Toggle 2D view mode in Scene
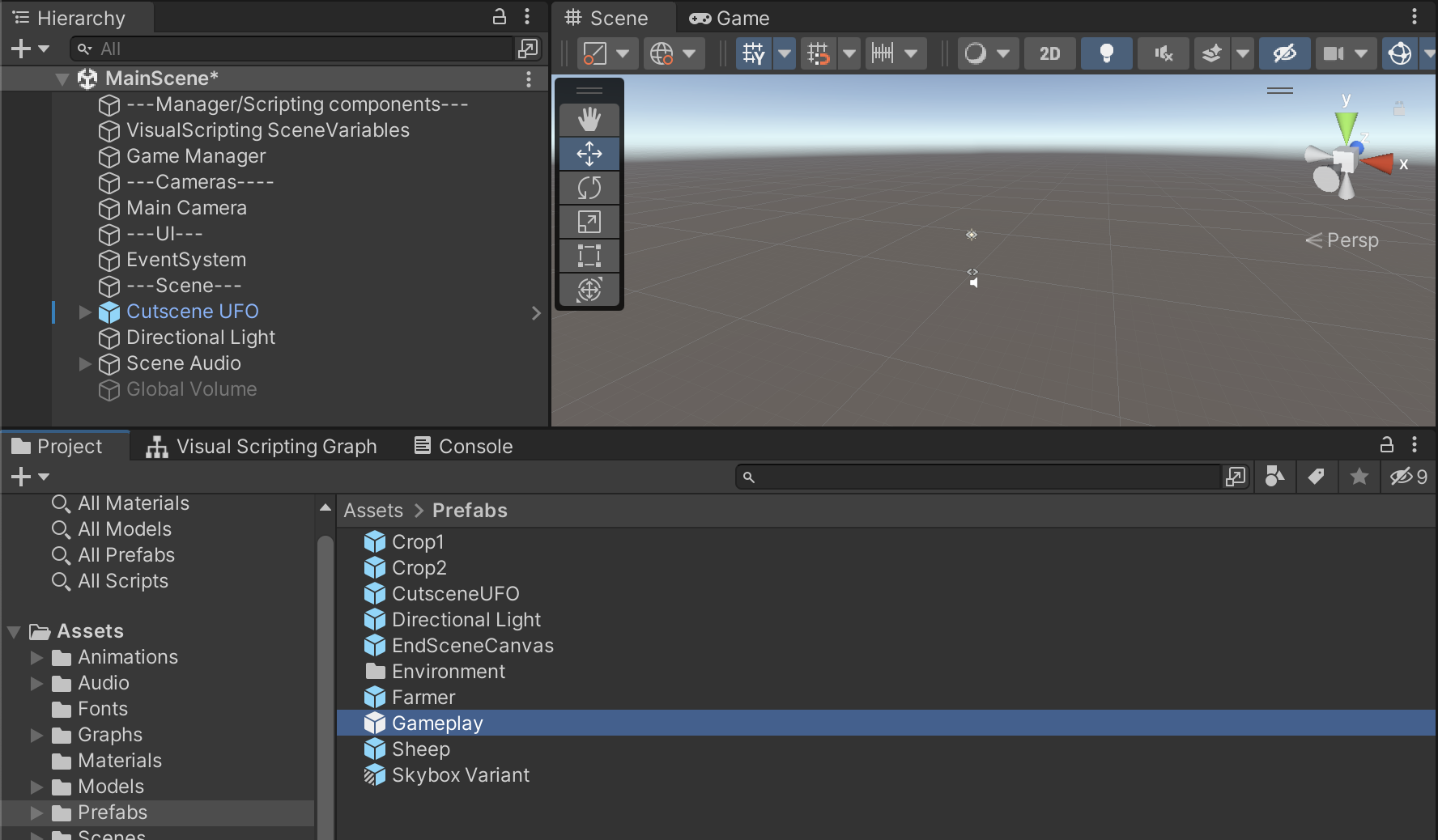The image size is (1438, 840). [x=1049, y=54]
